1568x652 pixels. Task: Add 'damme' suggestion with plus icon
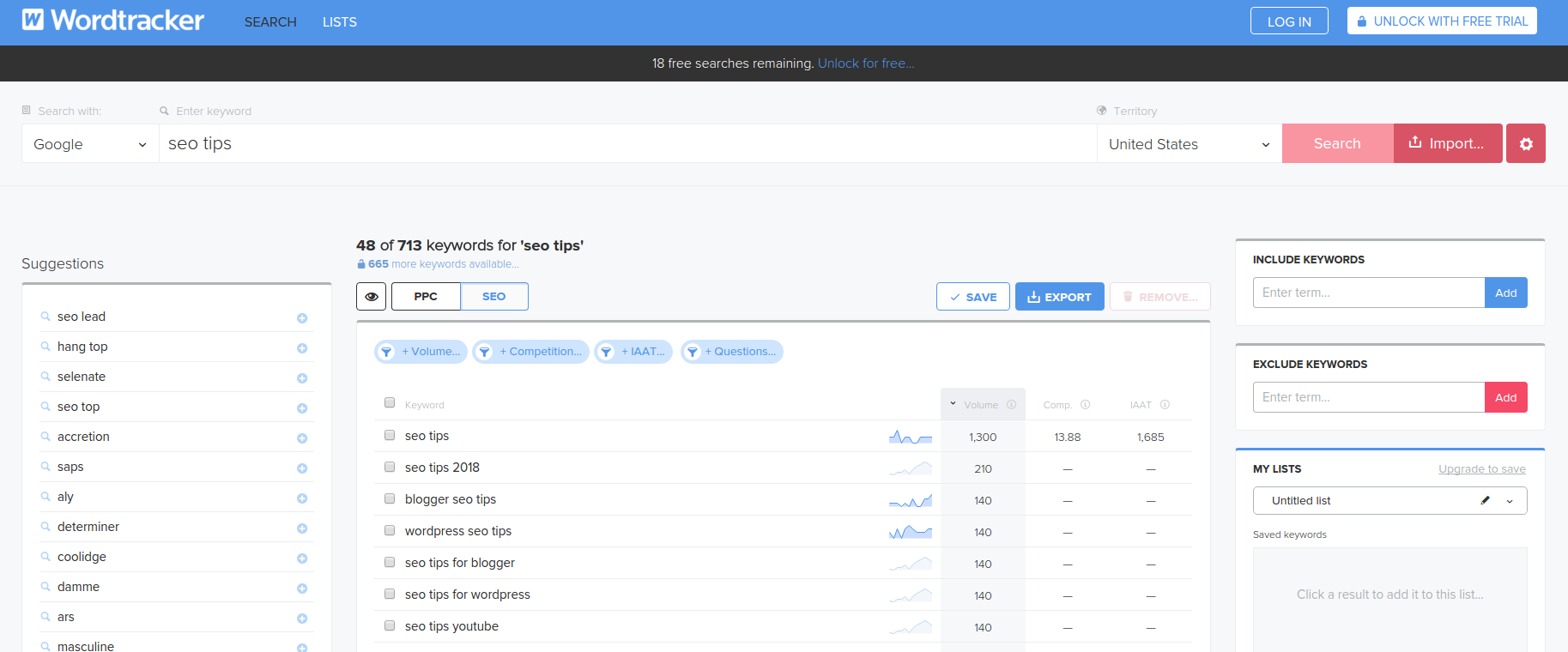pos(302,589)
